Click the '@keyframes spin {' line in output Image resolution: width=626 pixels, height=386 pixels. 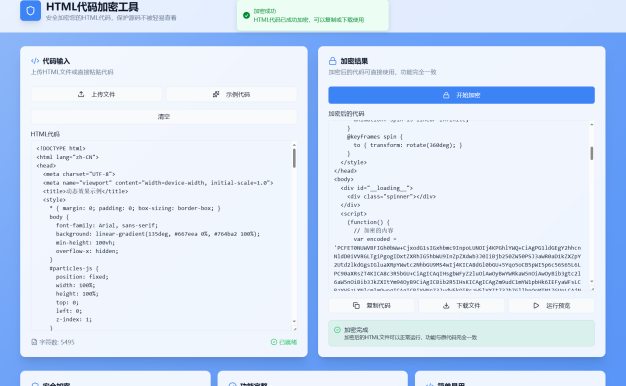tap(375, 137)
